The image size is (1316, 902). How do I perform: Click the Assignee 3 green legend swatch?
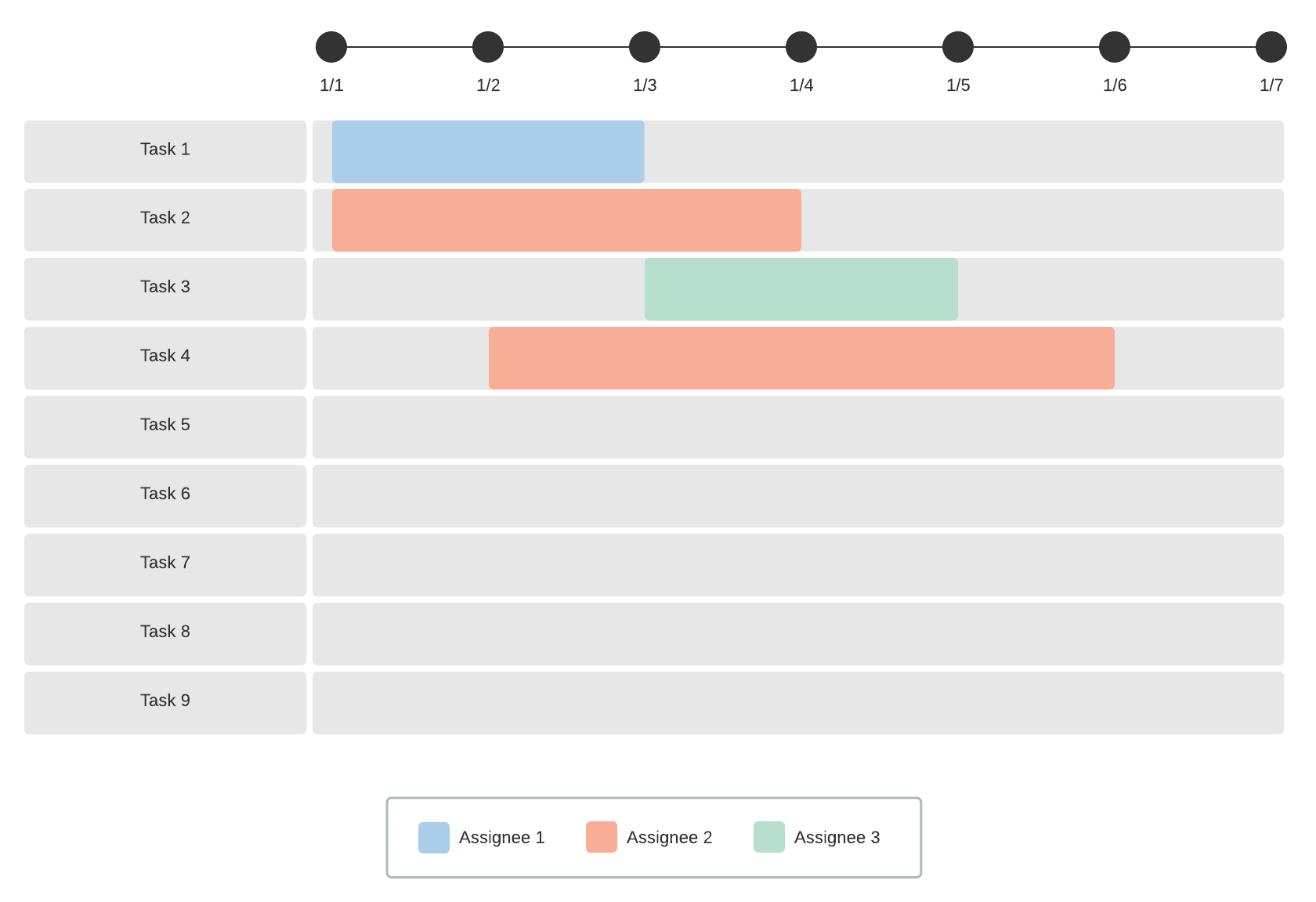[x=769, y=837]
